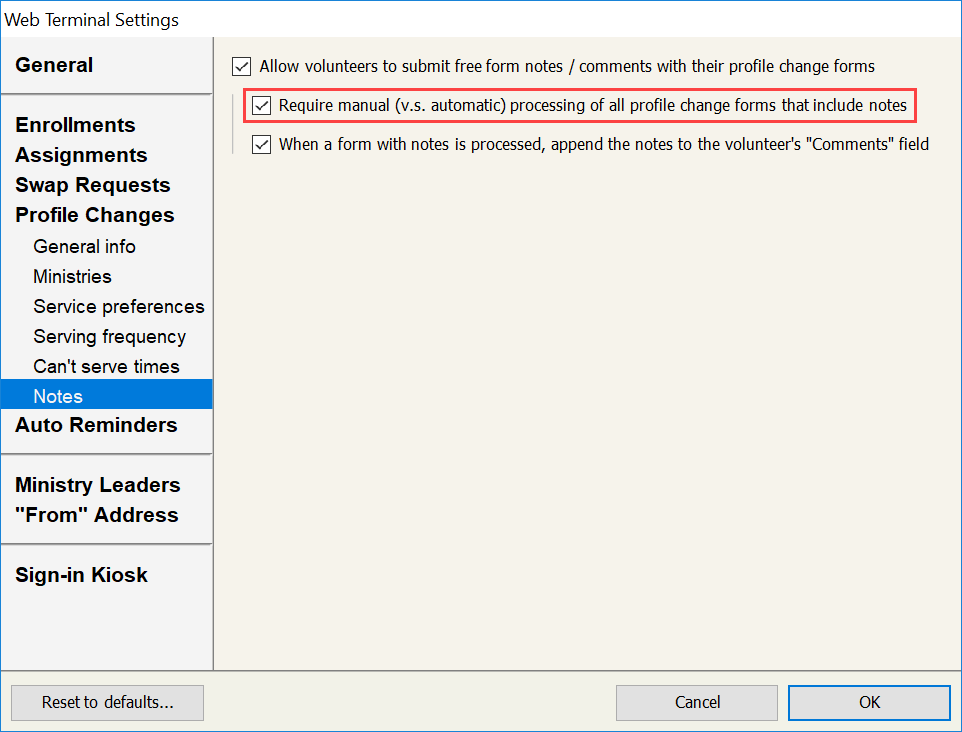Go to Enrollments settings

(x=75, y=125)
